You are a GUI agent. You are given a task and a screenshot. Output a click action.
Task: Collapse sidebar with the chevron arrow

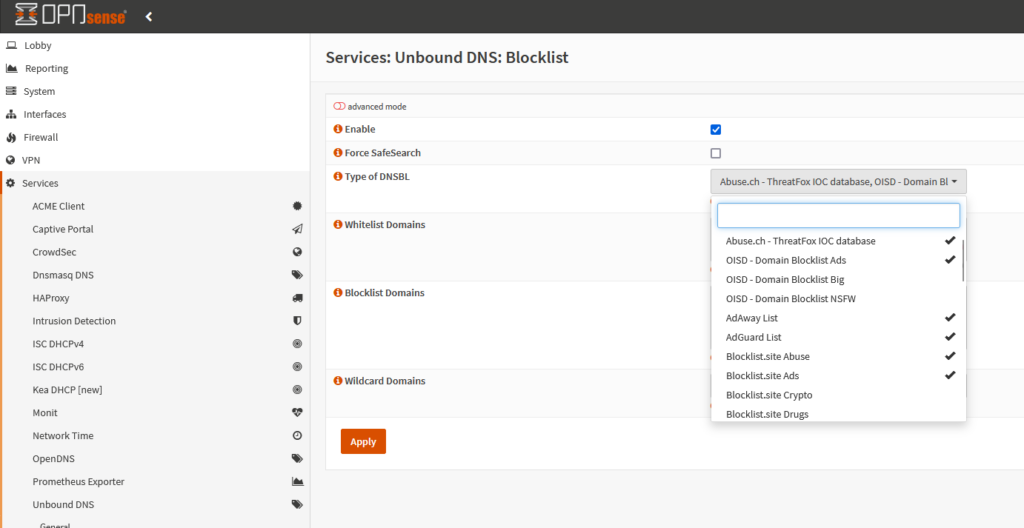click(149, 16)
